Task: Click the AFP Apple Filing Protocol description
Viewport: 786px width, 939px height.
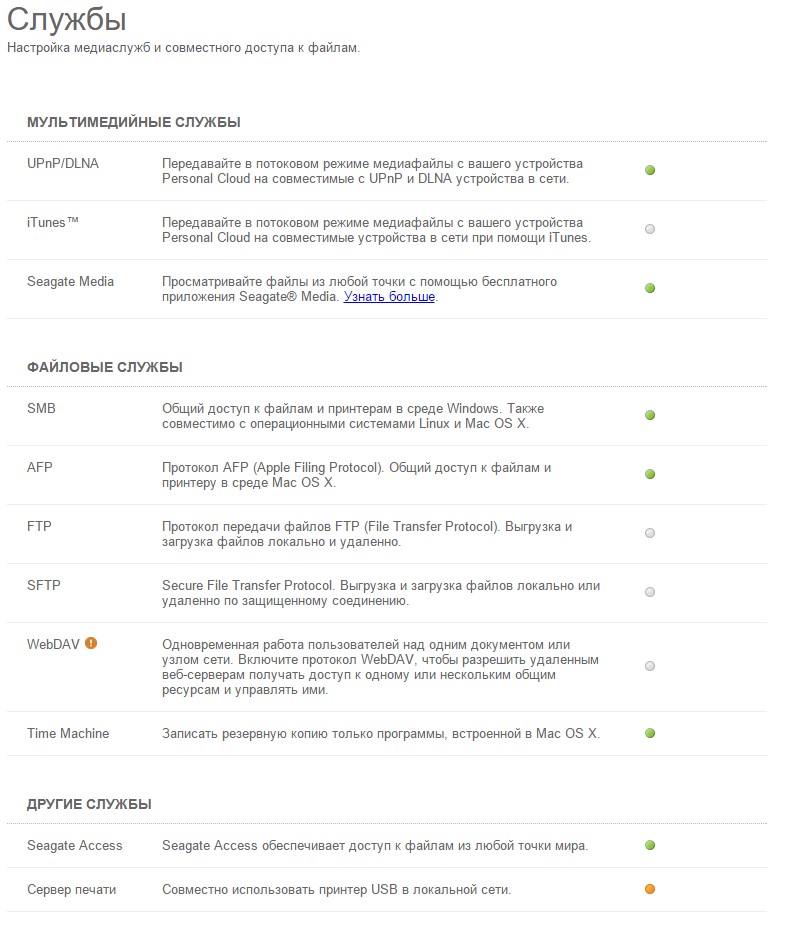Action: (357, 475)
